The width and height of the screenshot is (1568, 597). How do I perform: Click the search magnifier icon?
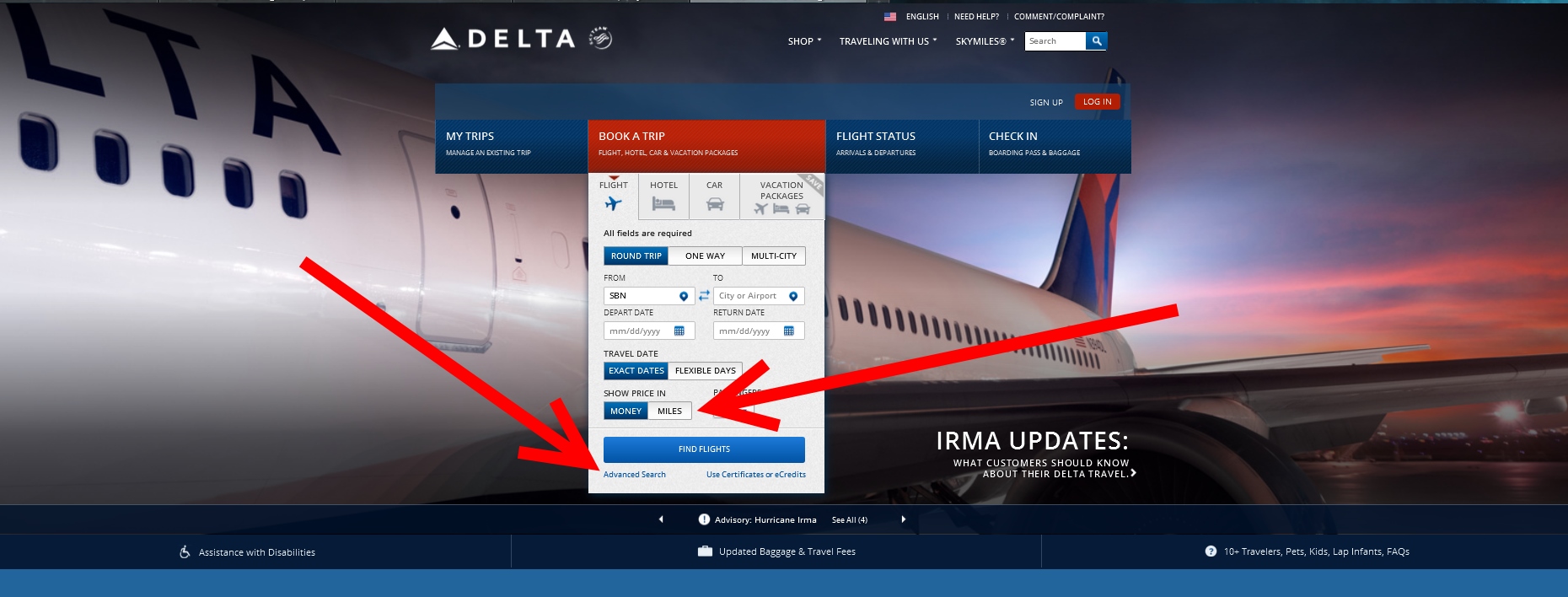1096,41
